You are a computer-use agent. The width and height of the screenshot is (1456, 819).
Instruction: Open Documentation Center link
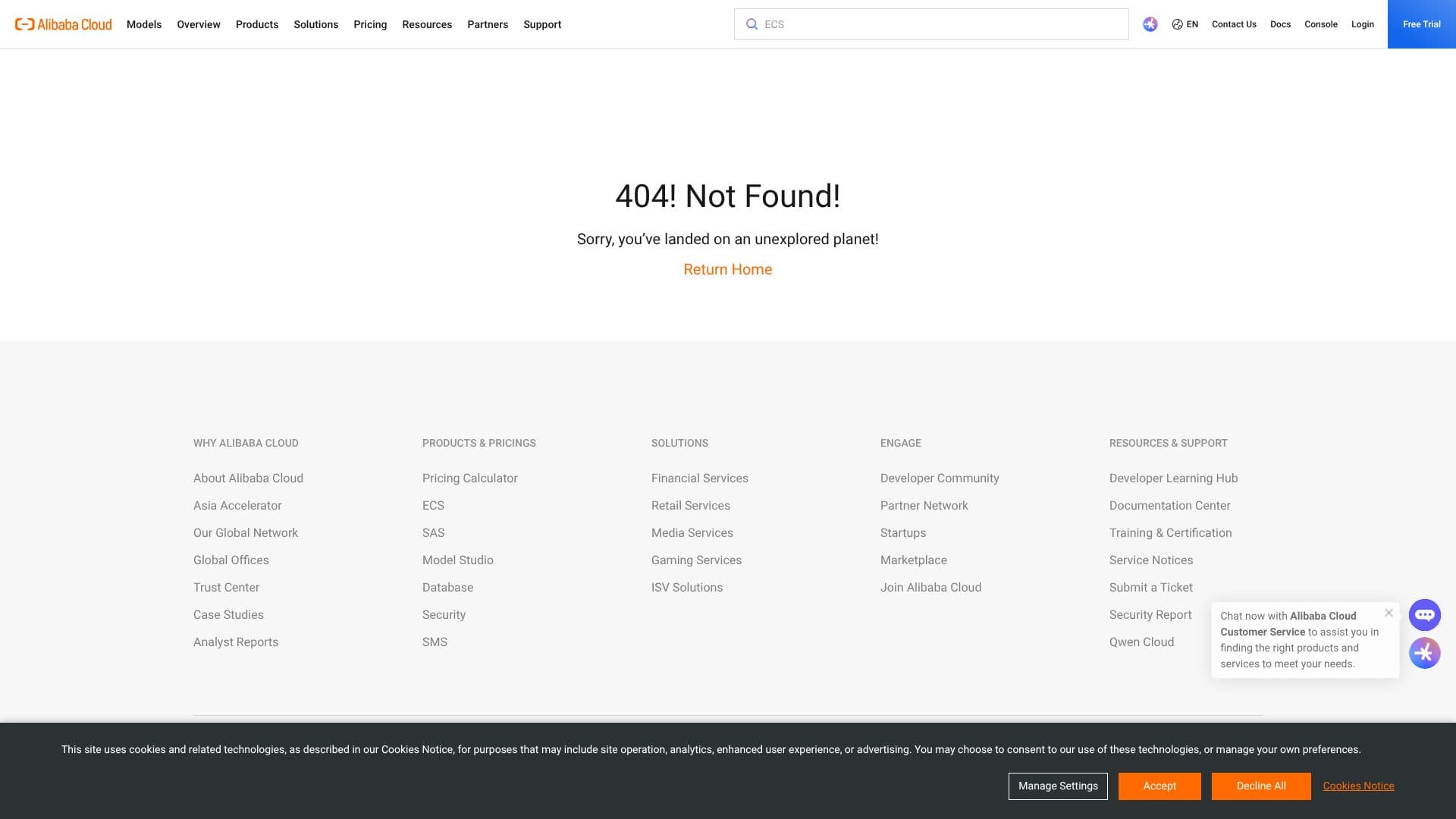(1170, 506)
